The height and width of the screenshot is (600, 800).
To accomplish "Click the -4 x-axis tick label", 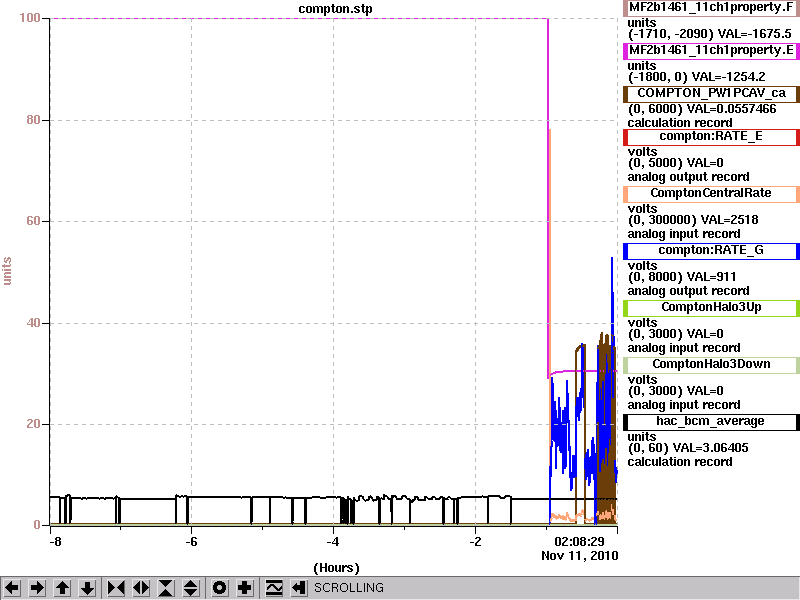I will coord(333,541).
